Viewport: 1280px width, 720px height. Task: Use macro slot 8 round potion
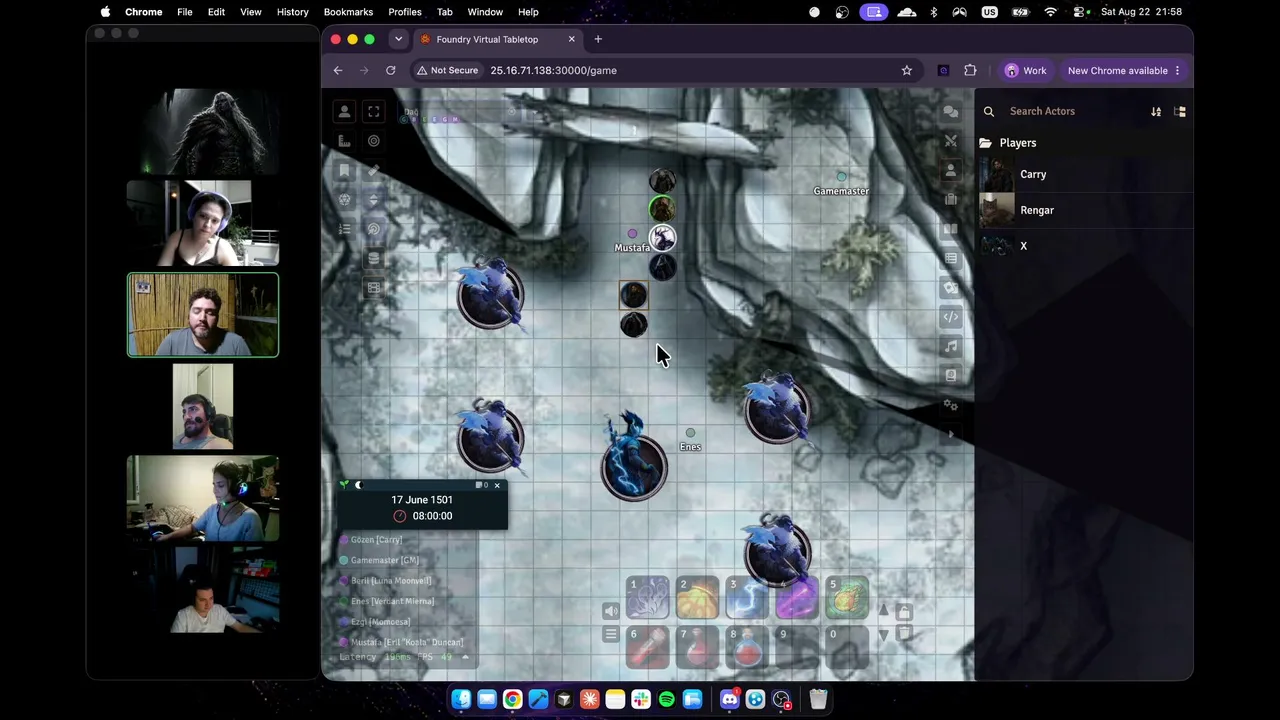748,648
